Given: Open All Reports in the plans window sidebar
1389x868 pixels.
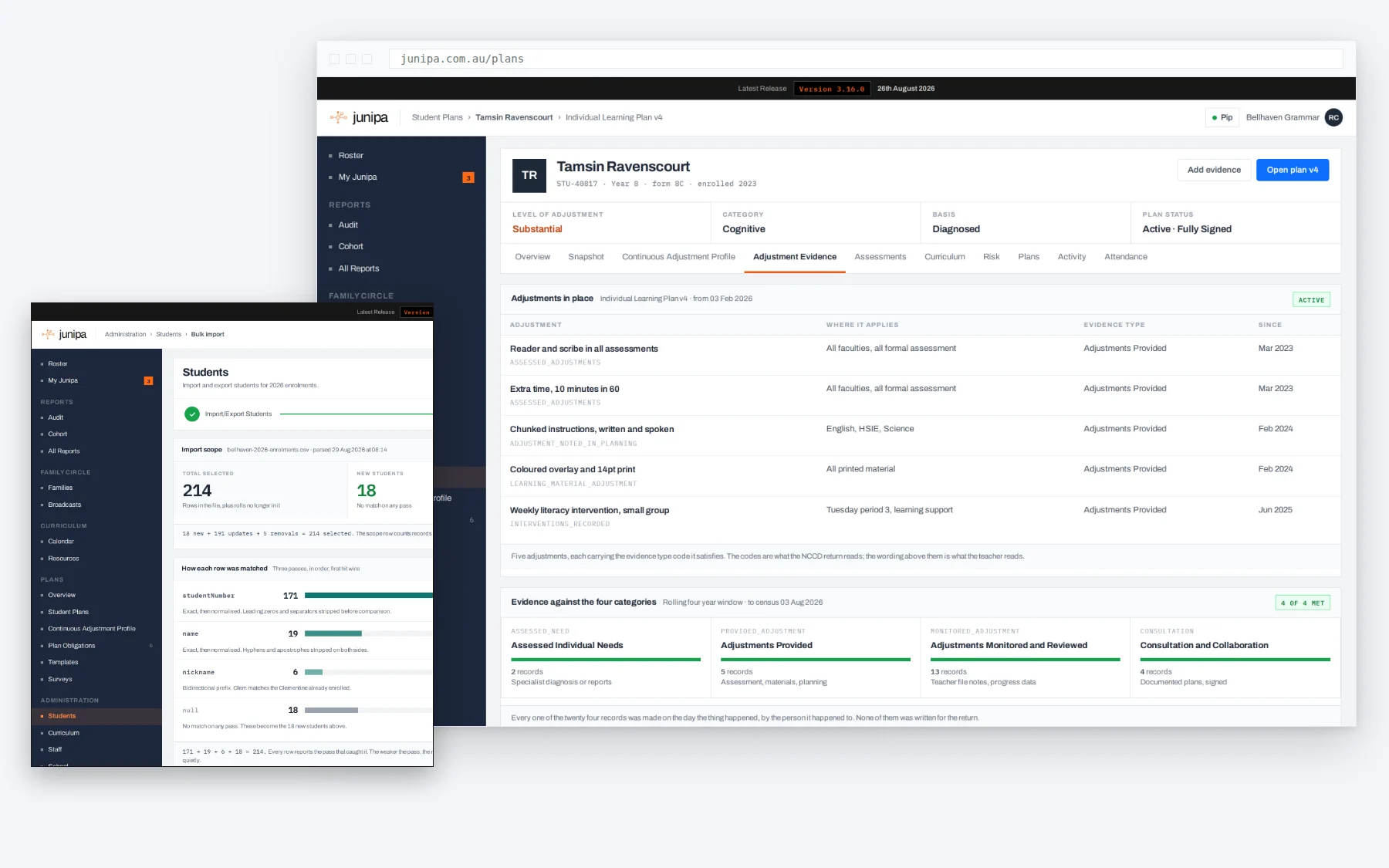Looking at the screenshot, I should pos(359,269).
